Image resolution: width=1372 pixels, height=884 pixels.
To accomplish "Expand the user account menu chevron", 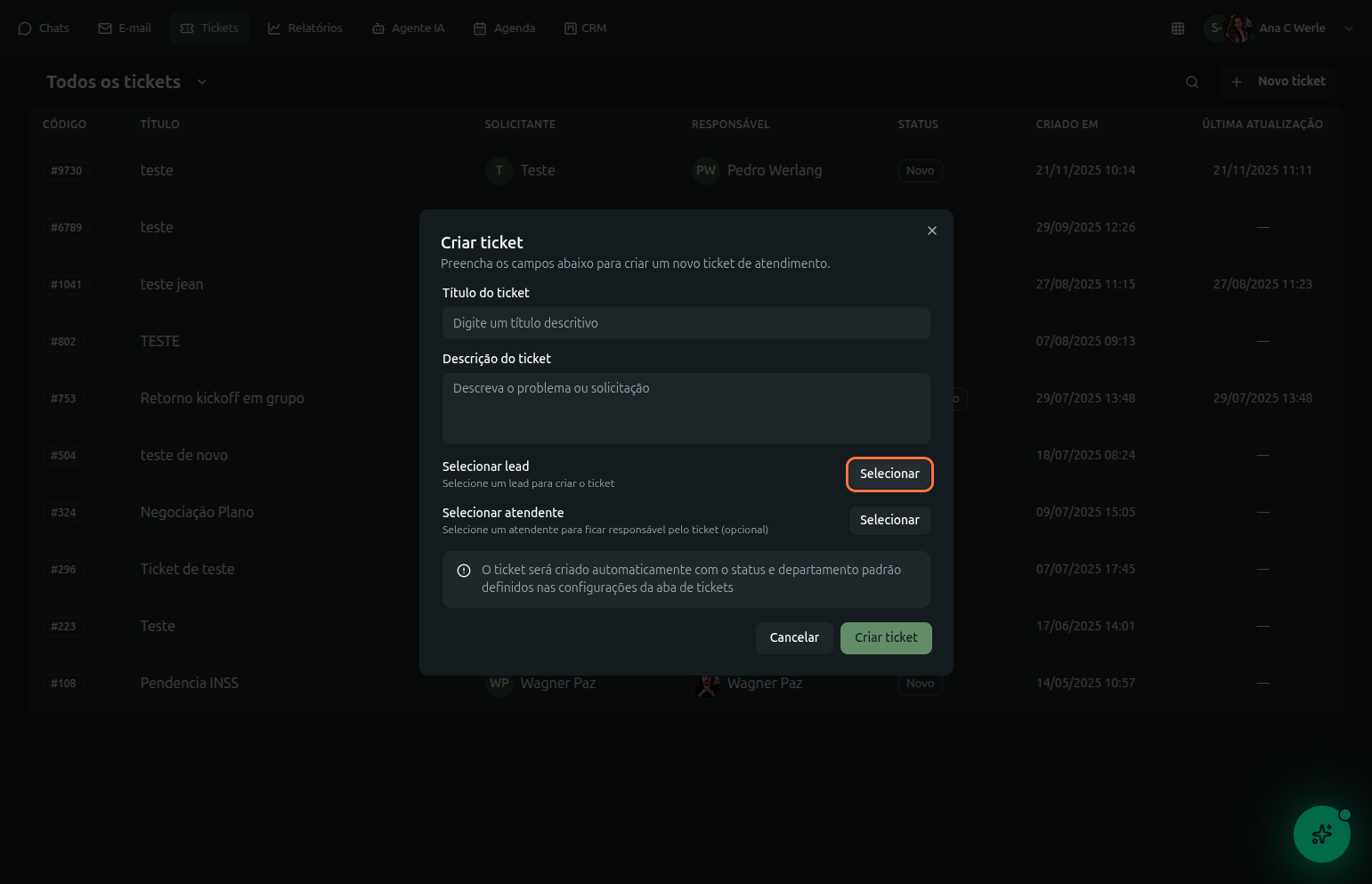I will (1348, 28).
